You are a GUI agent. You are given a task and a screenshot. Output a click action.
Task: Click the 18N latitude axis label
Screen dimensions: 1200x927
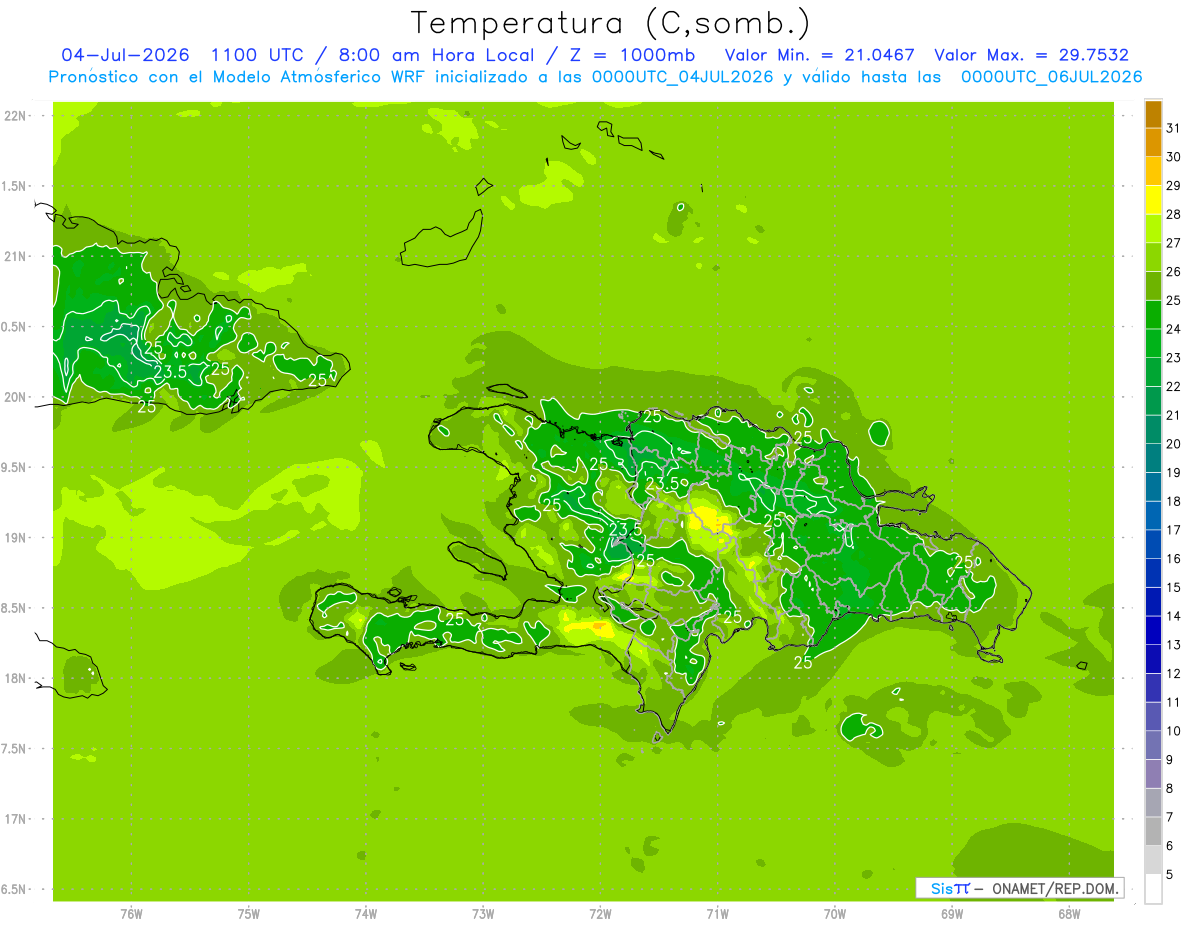(x=16, y=678)
